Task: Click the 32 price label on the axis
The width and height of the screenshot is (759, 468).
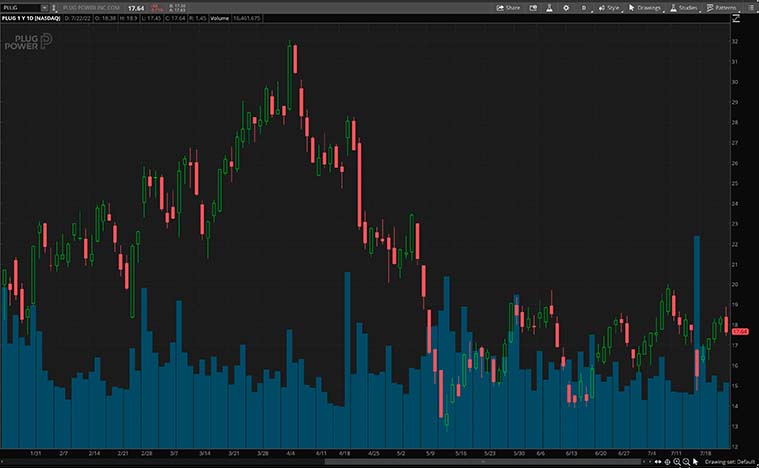Action: [735, 42]
